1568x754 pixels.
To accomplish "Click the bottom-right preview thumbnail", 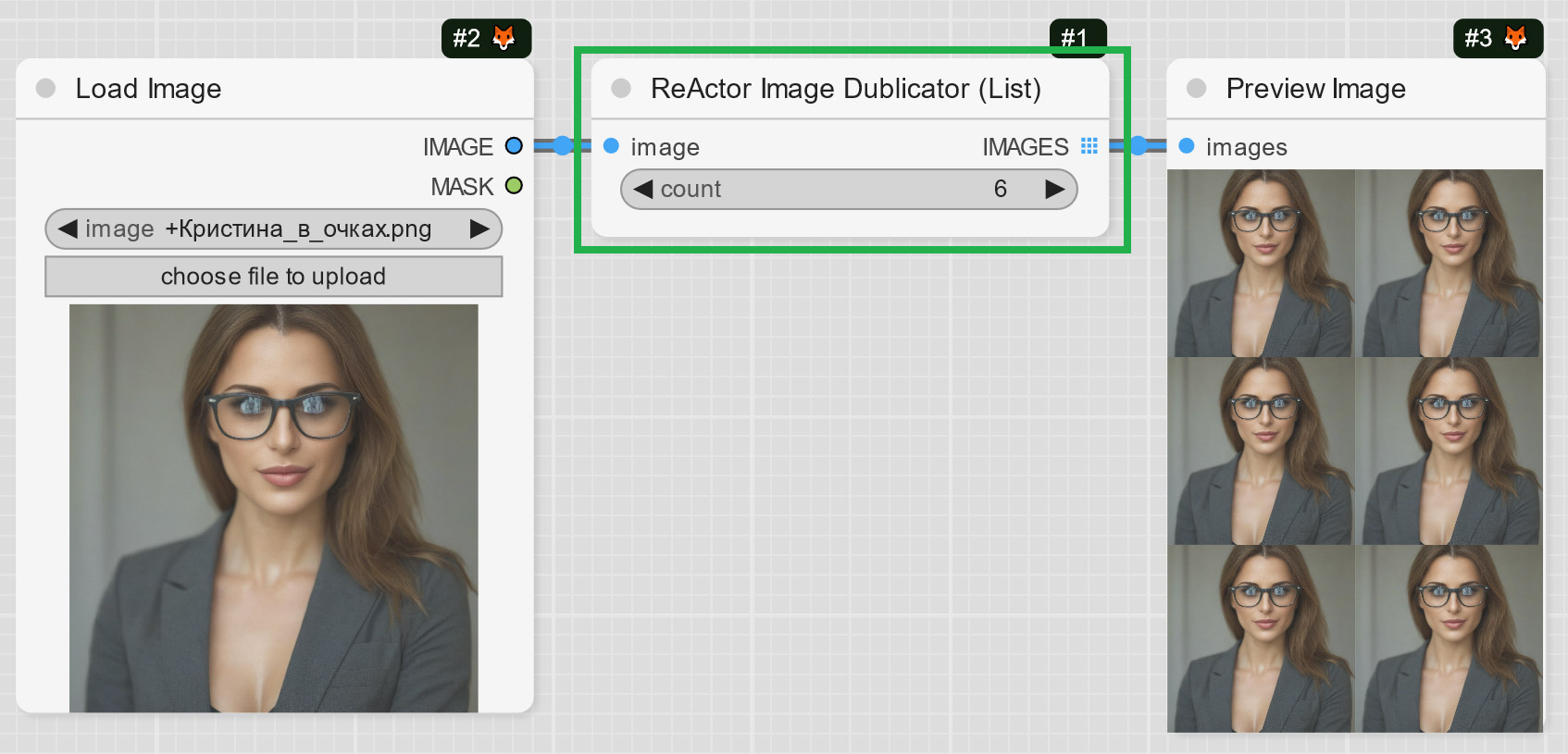I will 1449,639.
